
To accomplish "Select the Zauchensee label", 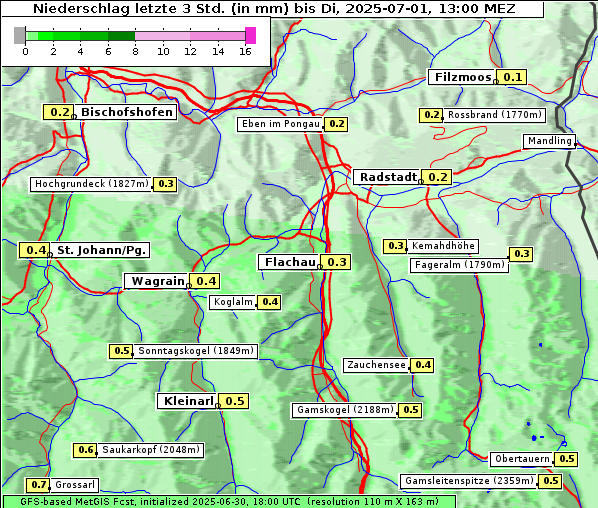I will [376, 365].
